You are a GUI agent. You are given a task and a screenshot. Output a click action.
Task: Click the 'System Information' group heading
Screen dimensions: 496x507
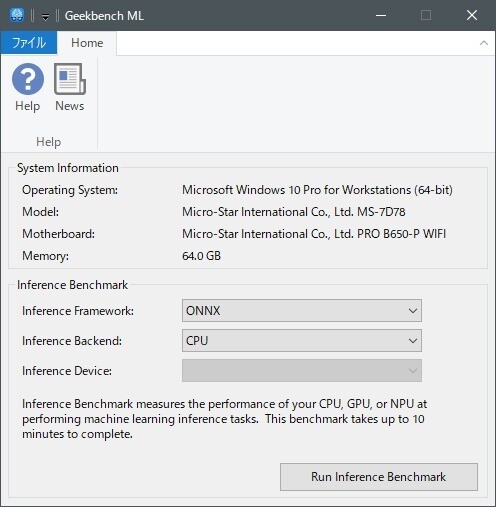68,168
